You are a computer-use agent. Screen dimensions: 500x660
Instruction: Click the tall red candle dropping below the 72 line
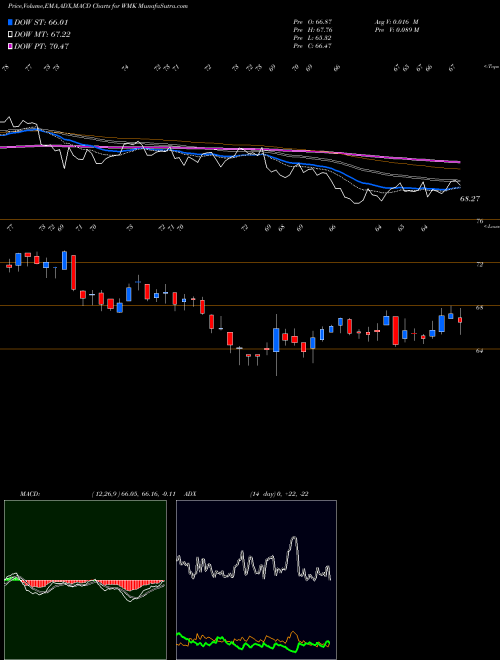pyautogui.click(x=74, y=272)
